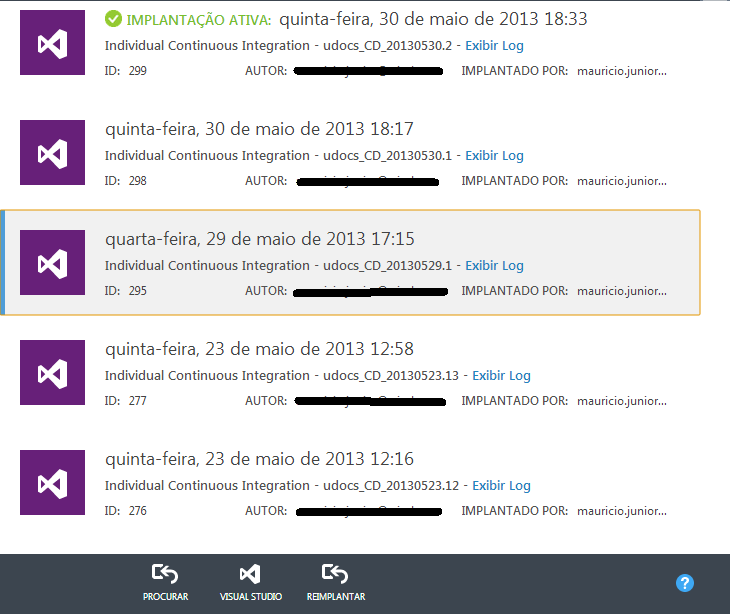
Task: Click Visual Studio icon for deployment ID 277
Action: tap(52, 372)
